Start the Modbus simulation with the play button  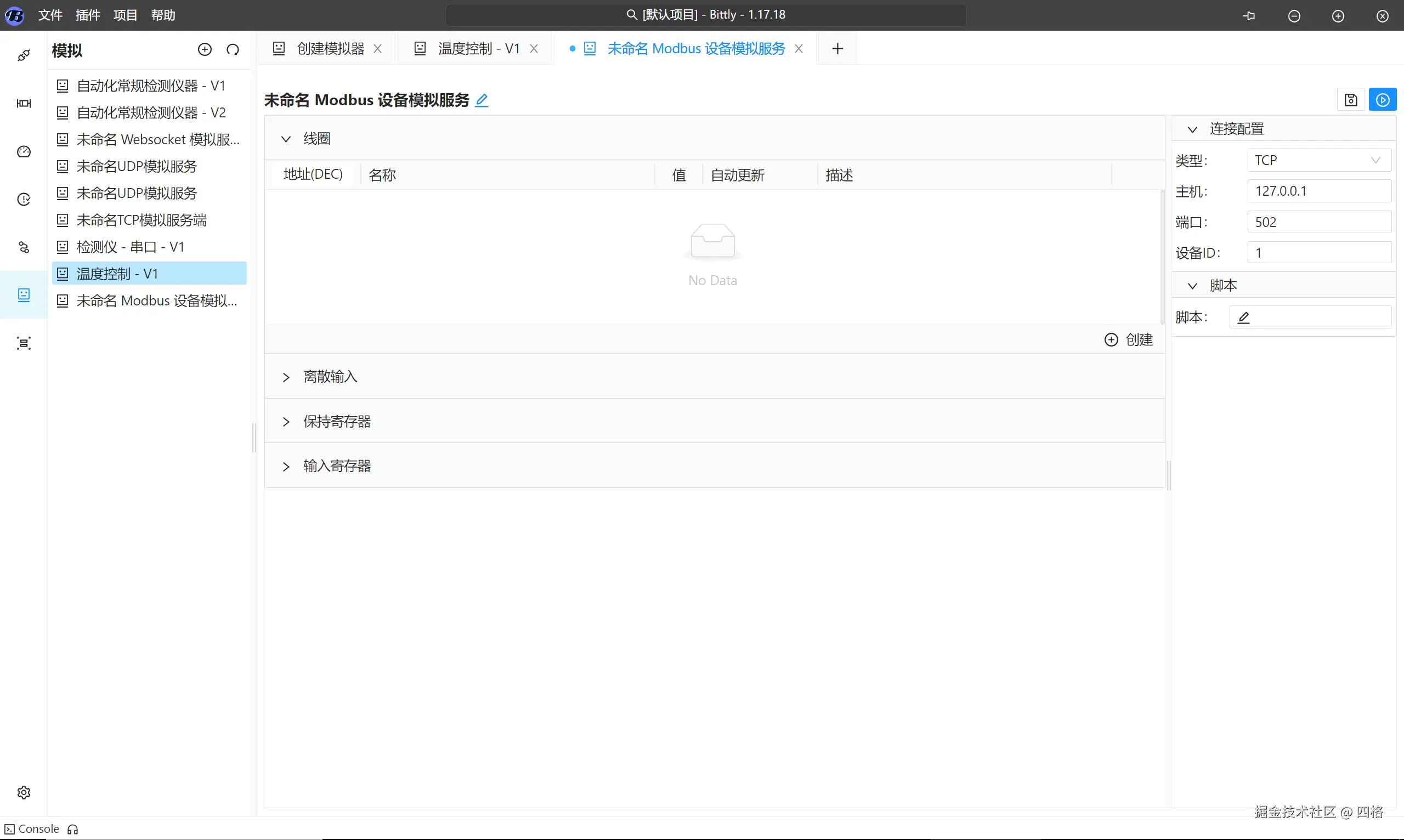coord(1382,100)
